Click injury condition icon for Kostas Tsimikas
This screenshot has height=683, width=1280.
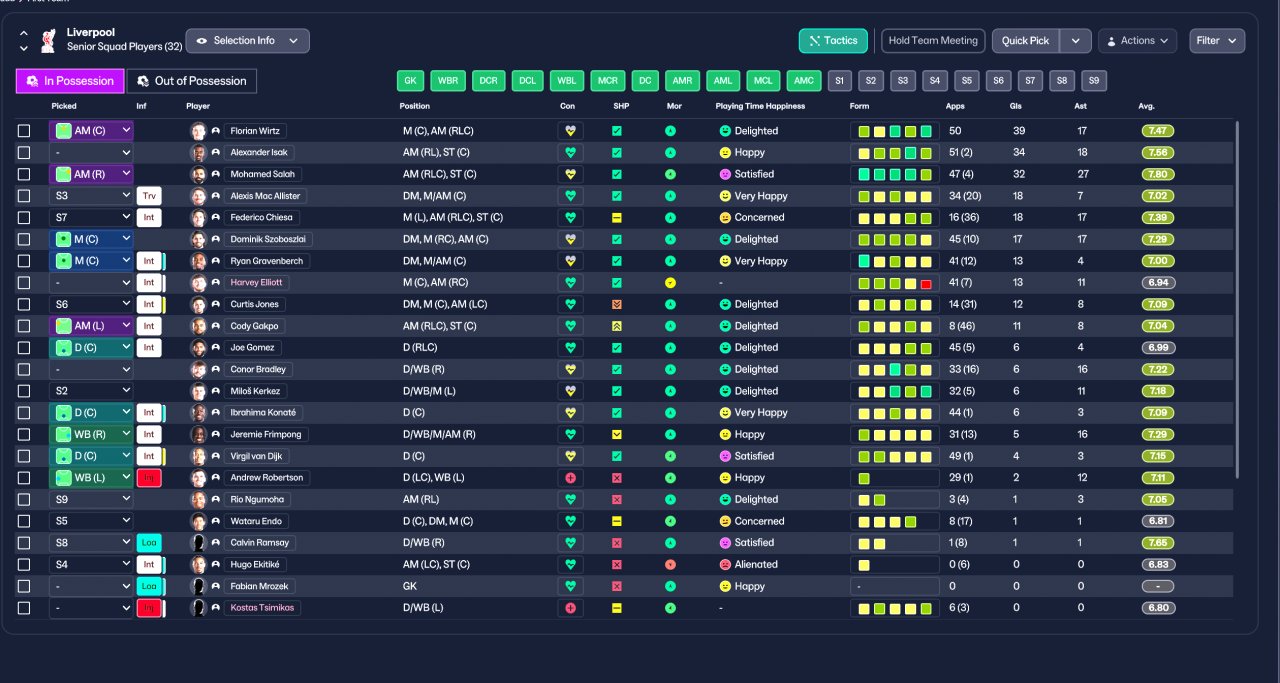[570, 608]
